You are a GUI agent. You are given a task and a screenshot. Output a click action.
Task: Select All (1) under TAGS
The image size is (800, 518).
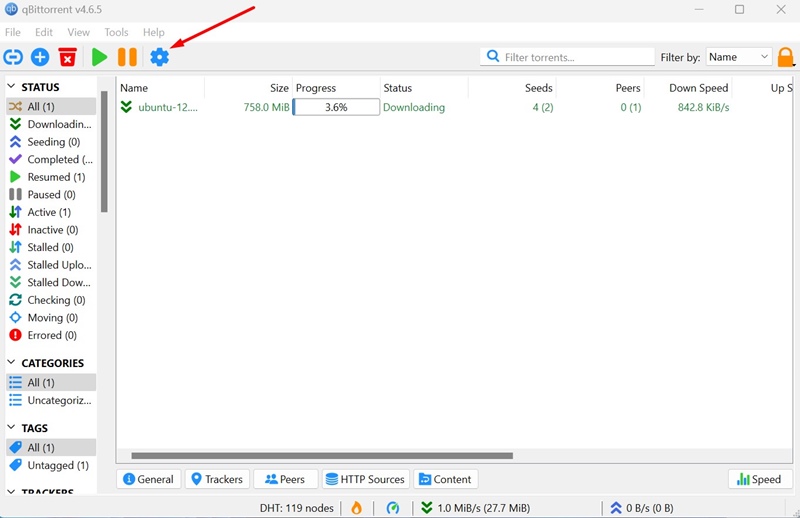pyautogui.click(x=51, y=448)
